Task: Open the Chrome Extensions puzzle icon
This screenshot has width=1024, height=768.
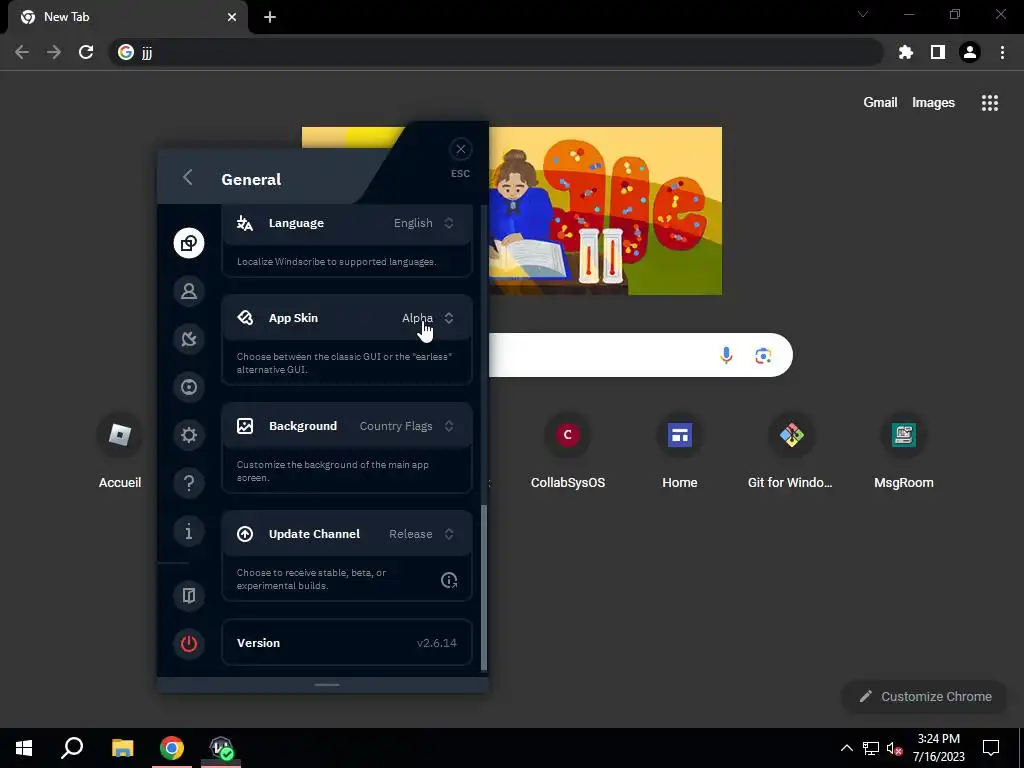Action: tap(905, 52)
